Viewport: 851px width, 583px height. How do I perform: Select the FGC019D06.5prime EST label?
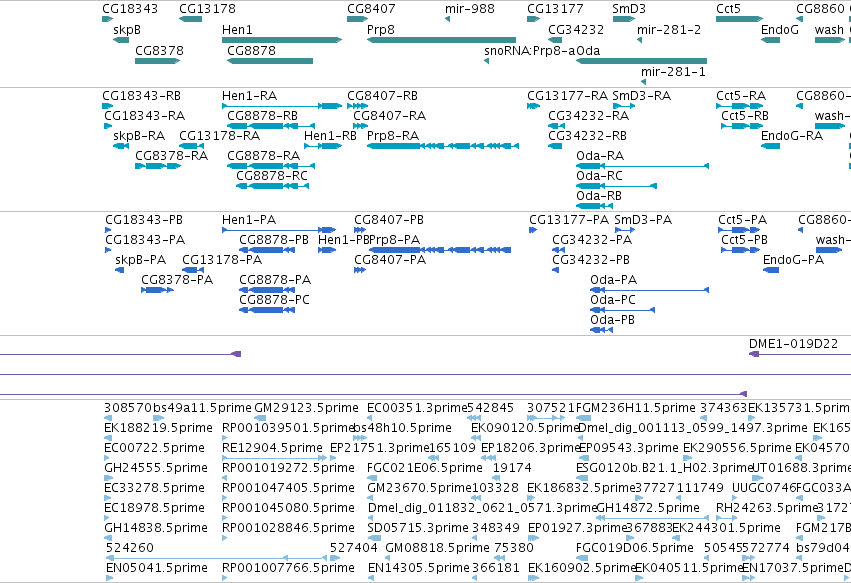pyautogui.click(x=634, y=548)
